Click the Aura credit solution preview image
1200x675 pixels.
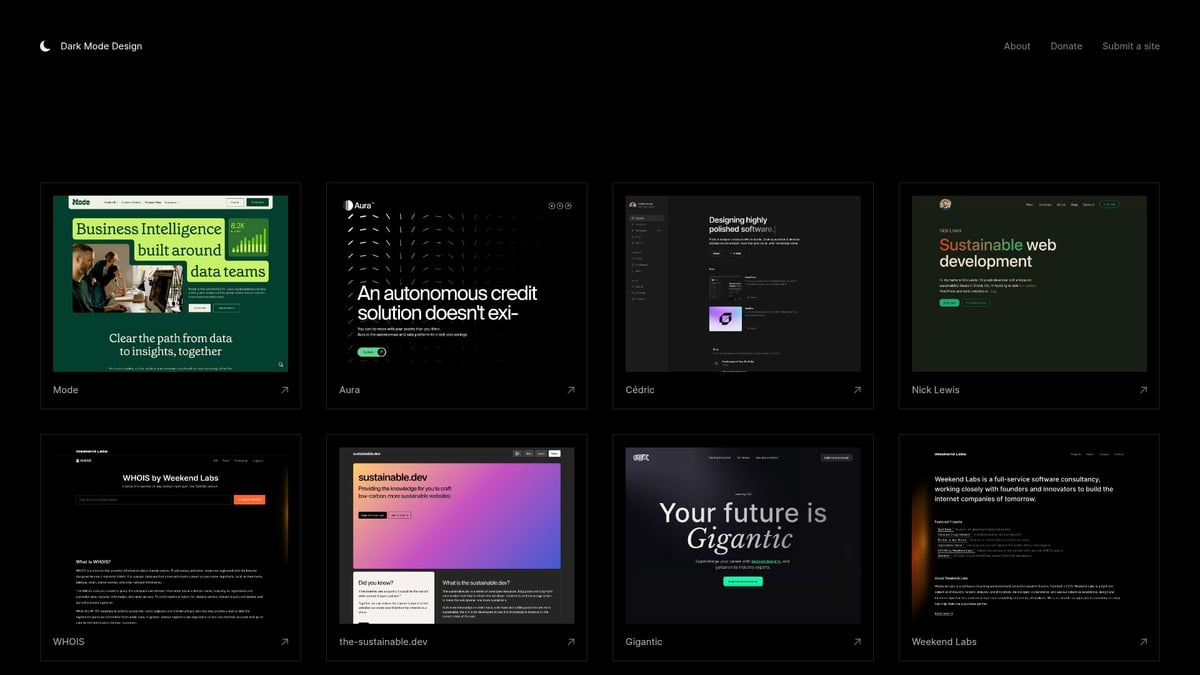(x=456, y=282)
